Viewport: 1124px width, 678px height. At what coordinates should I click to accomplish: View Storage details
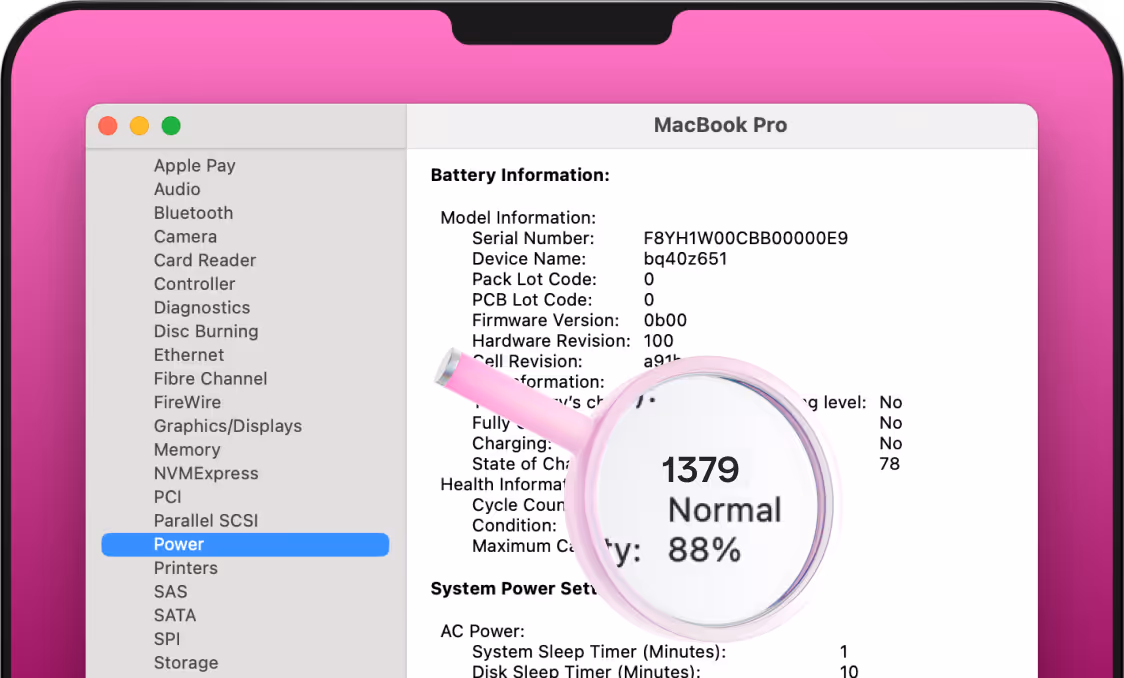[186, 662]
